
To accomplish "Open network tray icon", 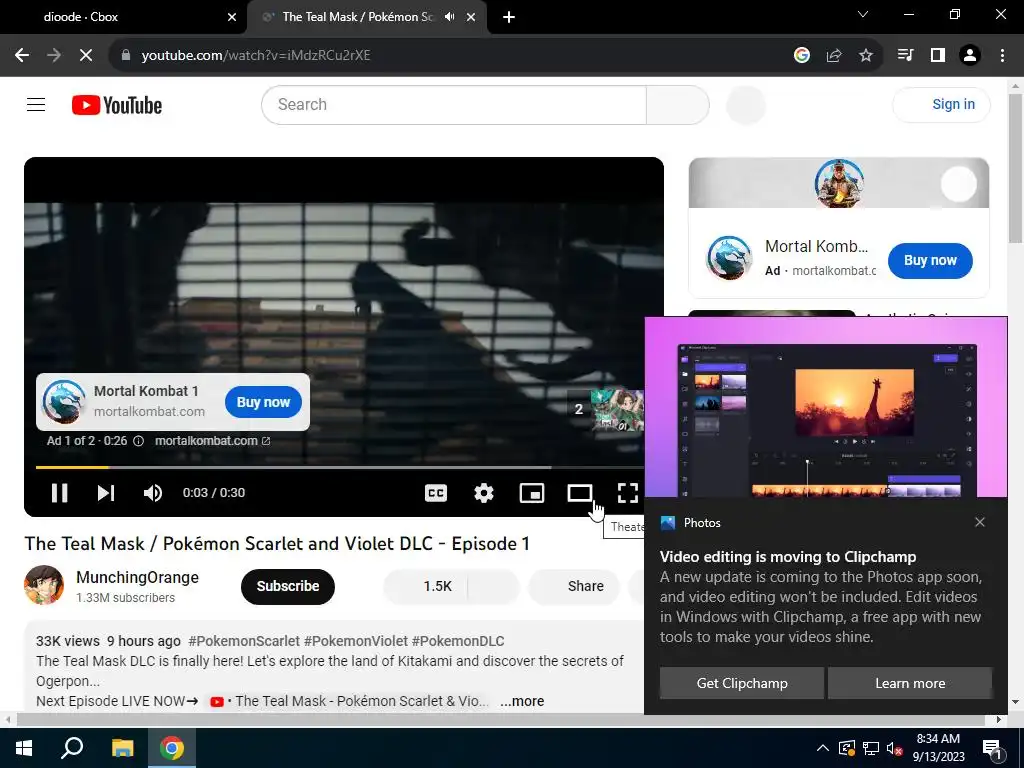I will click(x=871, y=748).
